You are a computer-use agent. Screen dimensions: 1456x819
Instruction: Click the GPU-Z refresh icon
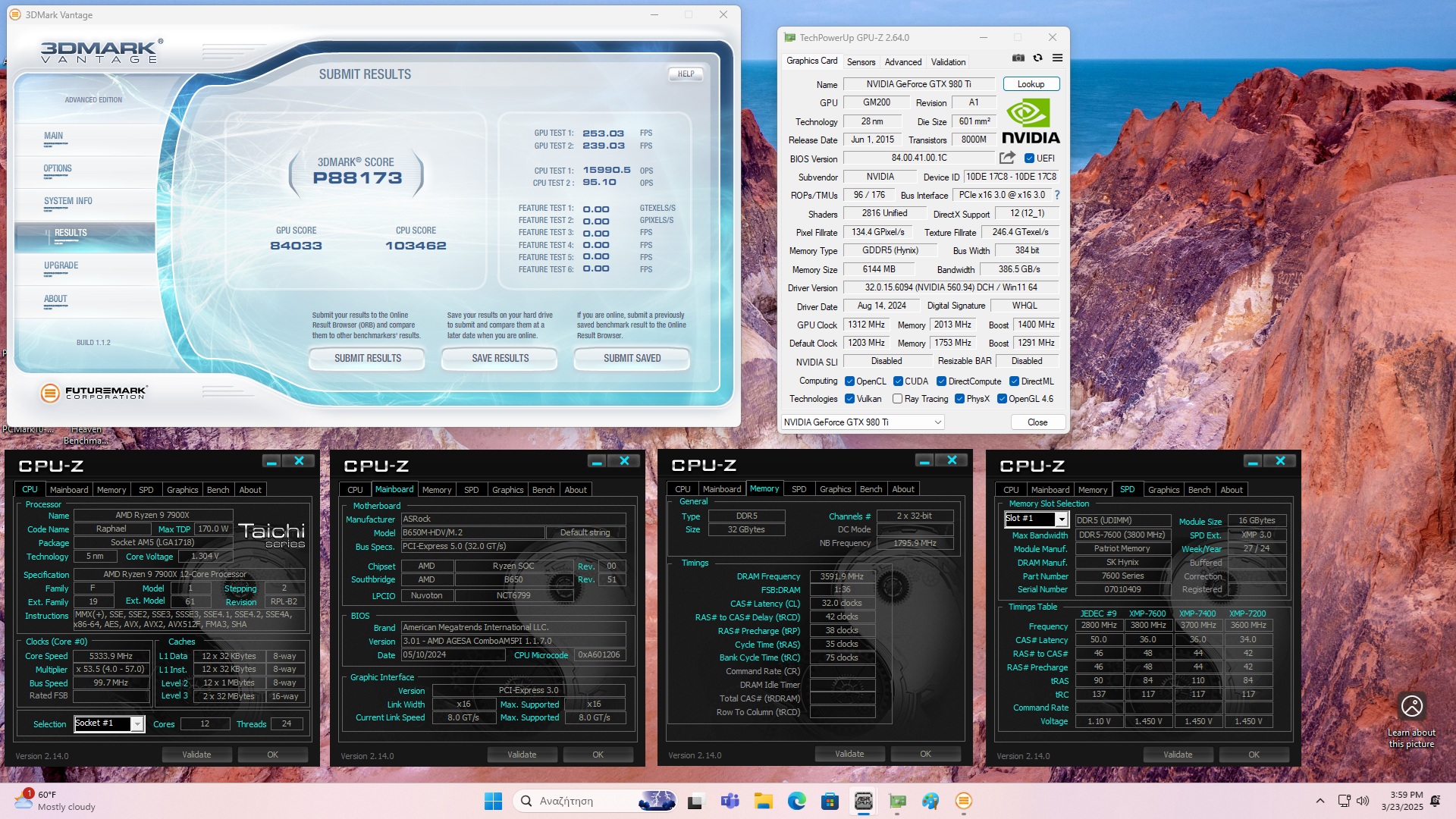tap(1037, 58)
